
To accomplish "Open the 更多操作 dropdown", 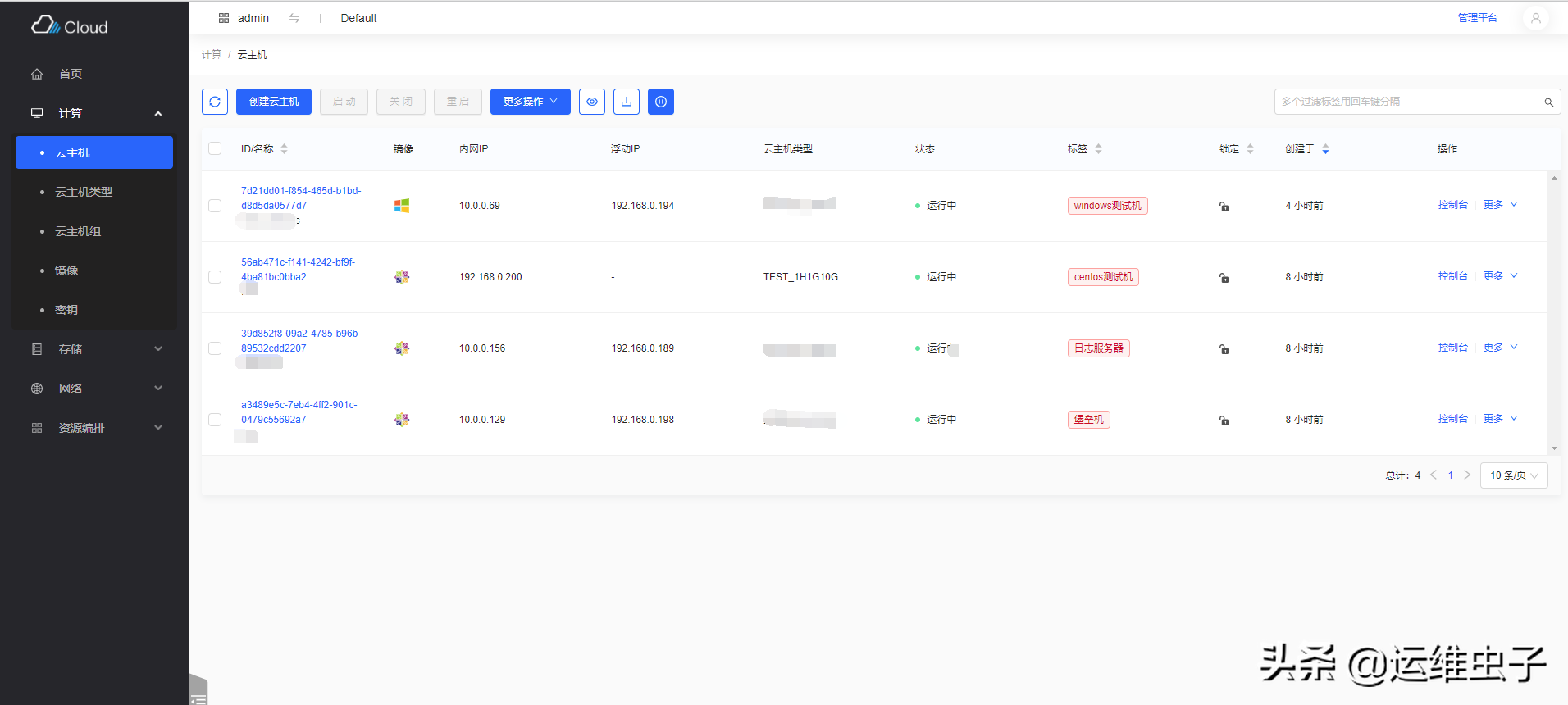I will pyautogui.click(x=531, y=102).
